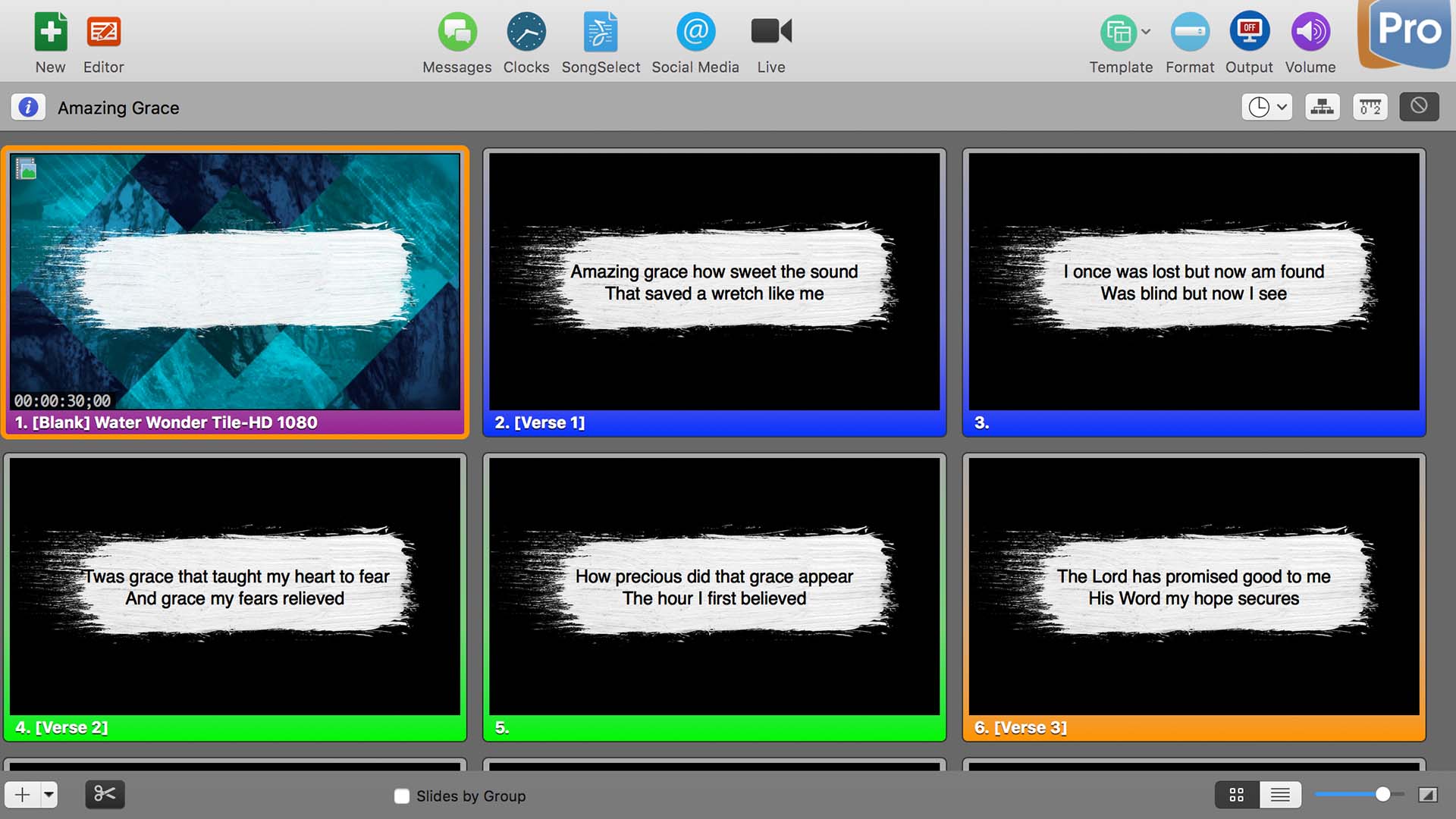Click the arrangement hierarchy icon
The image size is (1456, 819).
pos(1322,107)
